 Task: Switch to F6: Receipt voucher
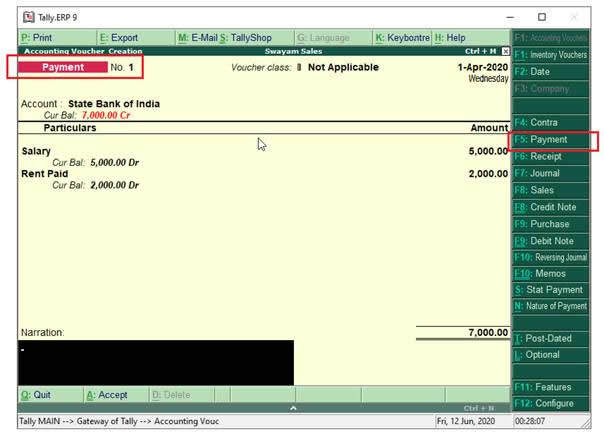coord(550,156)
